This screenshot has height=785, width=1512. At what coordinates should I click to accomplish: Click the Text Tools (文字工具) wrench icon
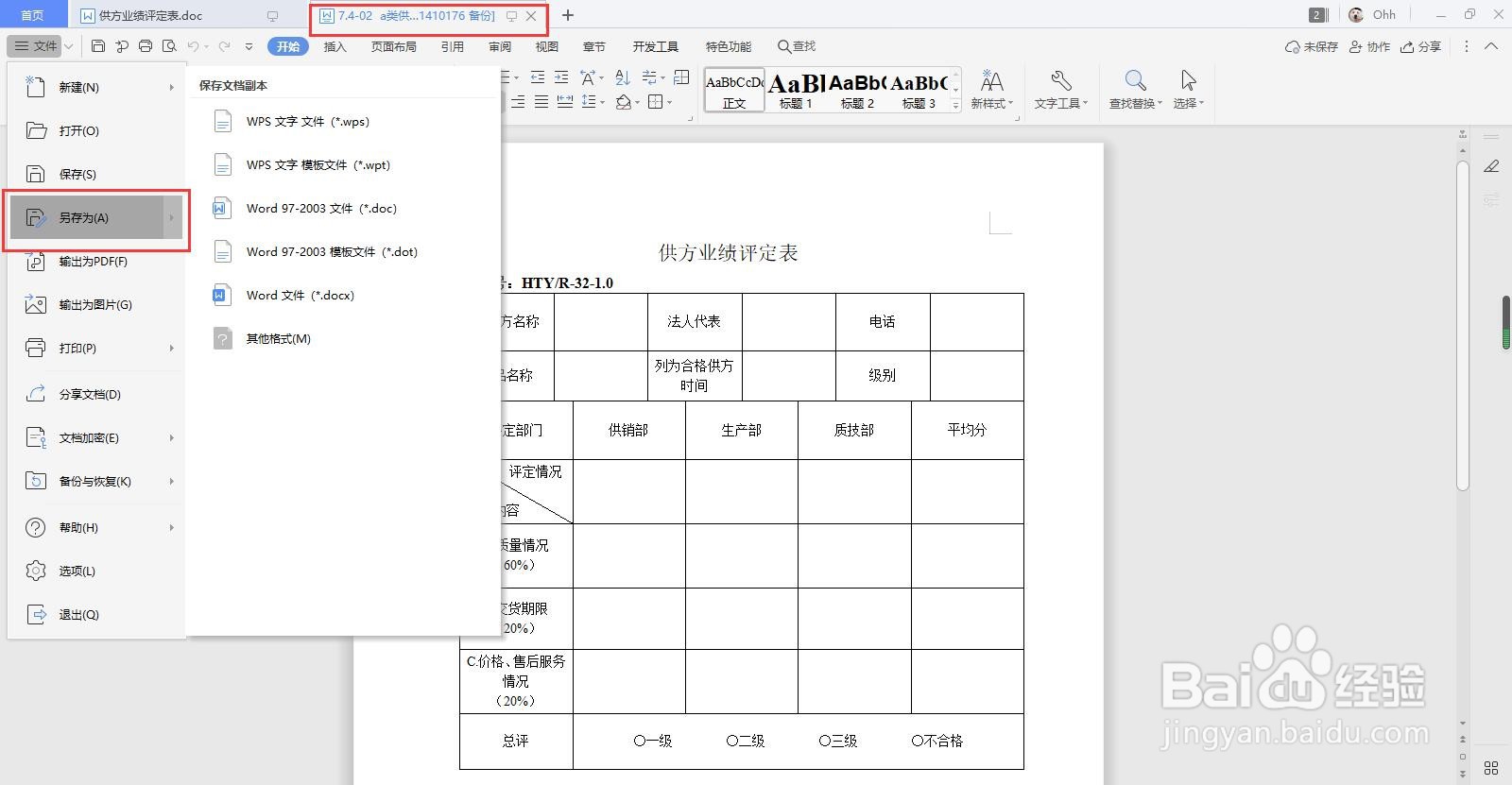click(x=1060, y=81)
